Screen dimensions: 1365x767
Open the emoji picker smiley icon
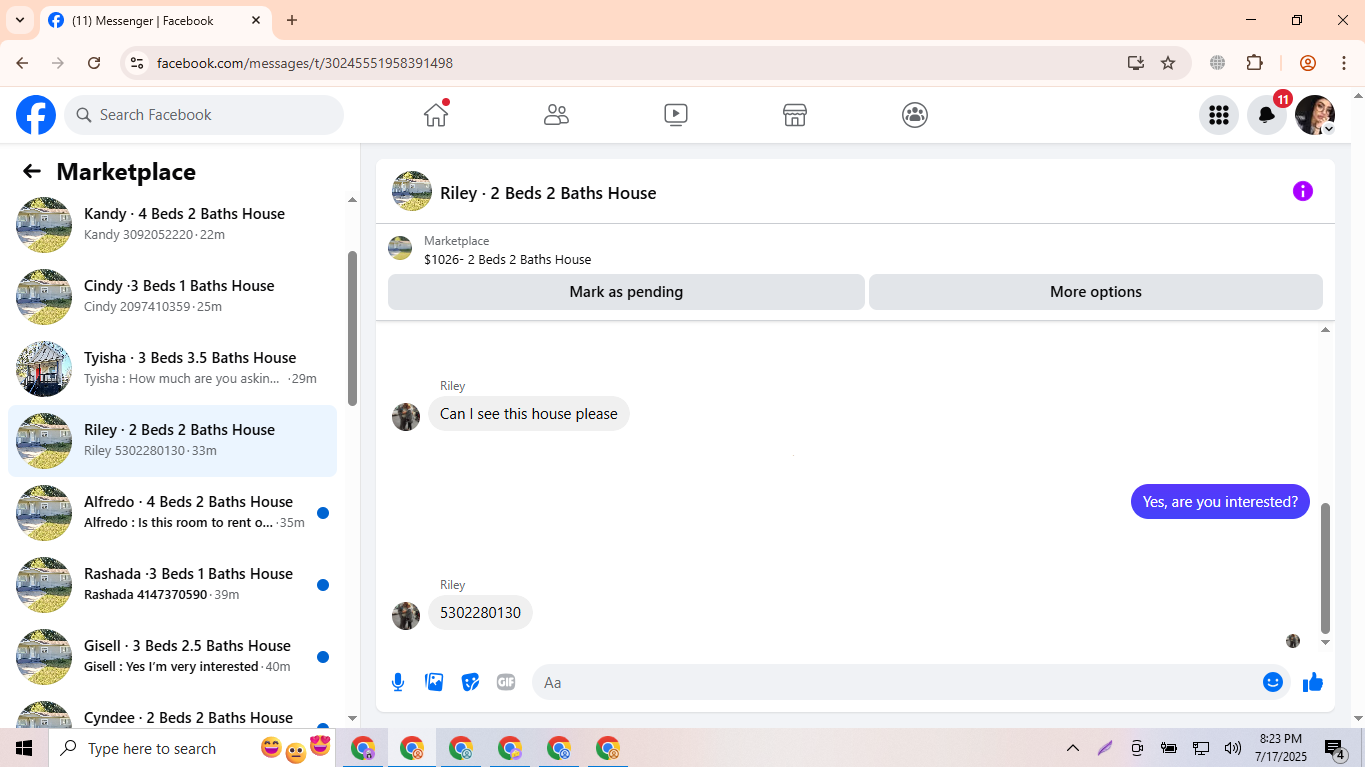click(1272, 682)
